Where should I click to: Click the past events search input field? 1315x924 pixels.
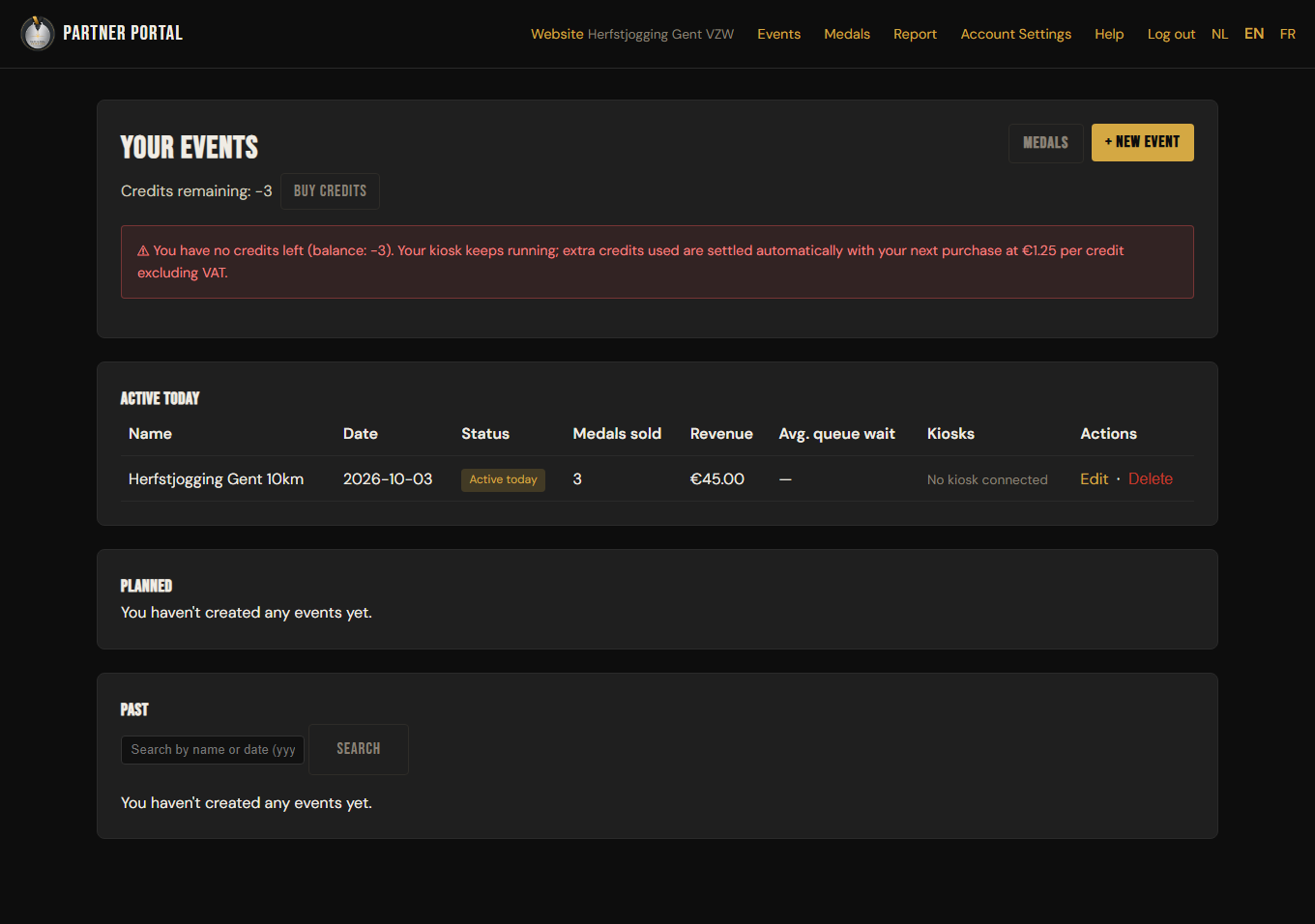(213, 749)
